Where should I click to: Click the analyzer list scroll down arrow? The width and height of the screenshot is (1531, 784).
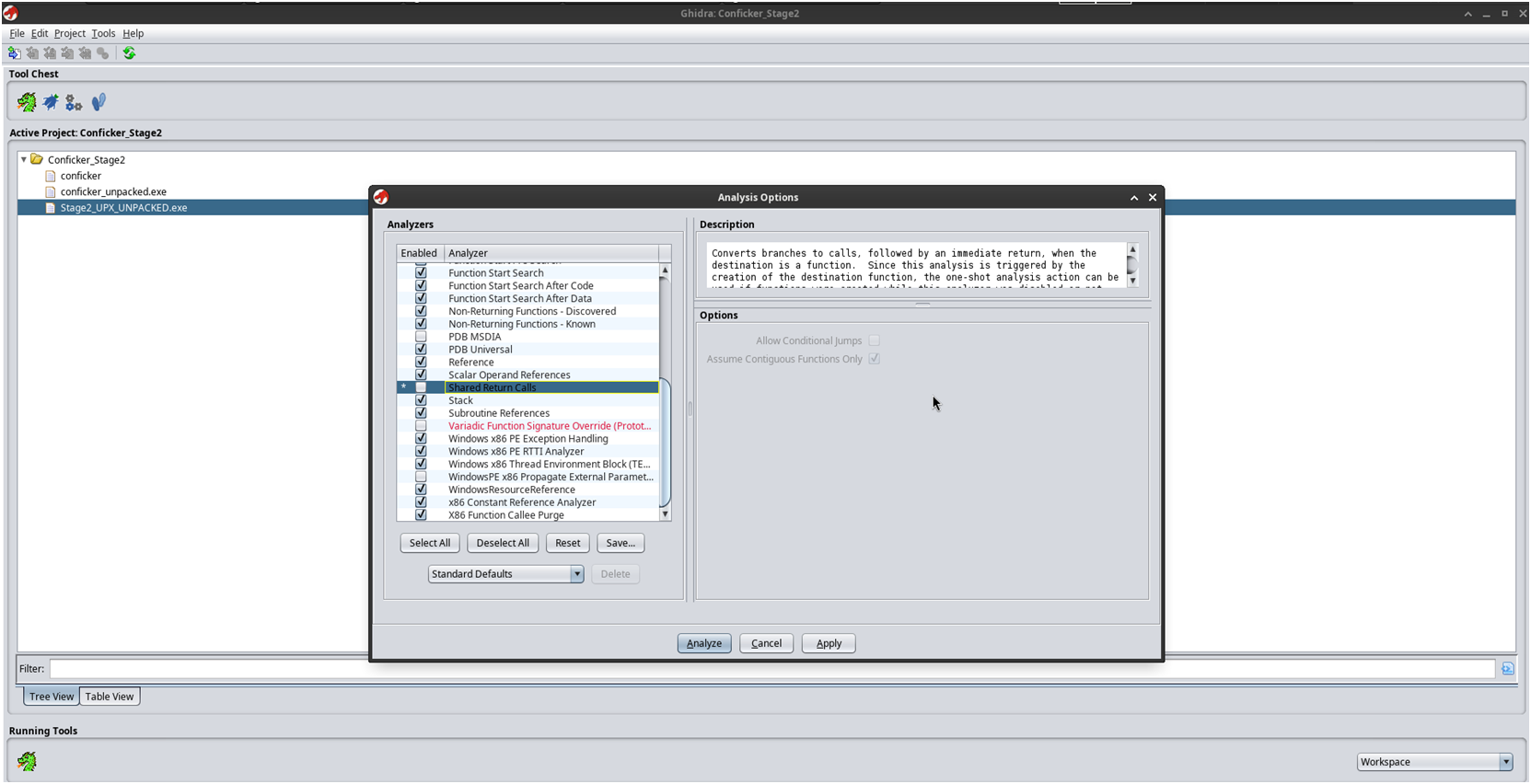(665, 514)
